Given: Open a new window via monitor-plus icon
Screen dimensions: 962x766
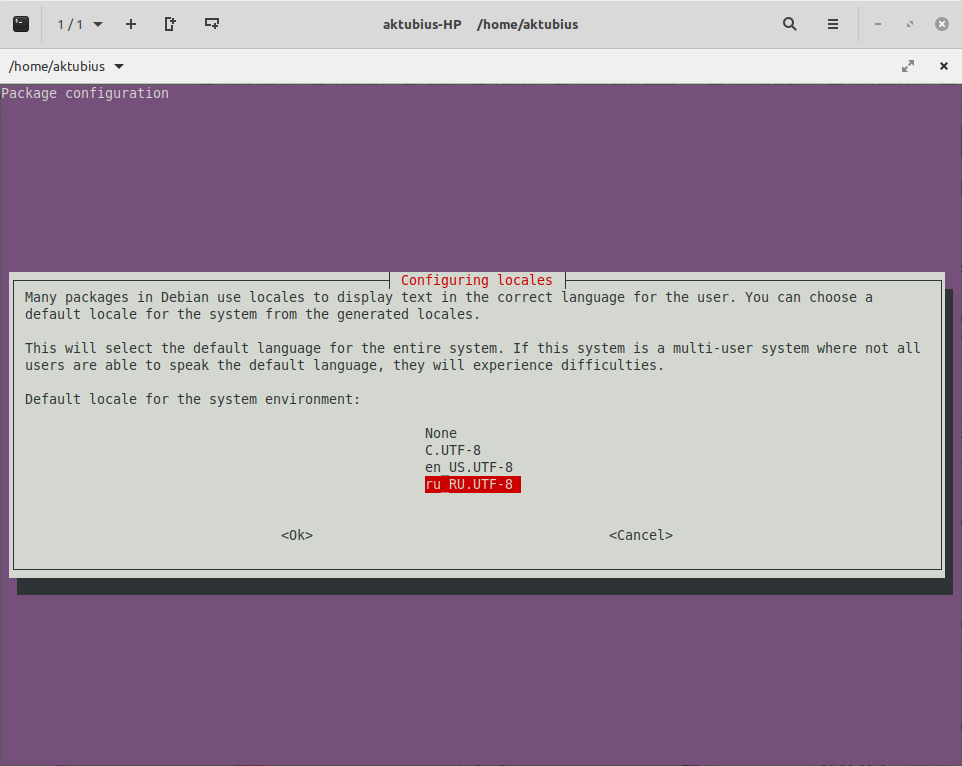Looking at the screenshot, I should pyautogui.click(x=211, y=24).
